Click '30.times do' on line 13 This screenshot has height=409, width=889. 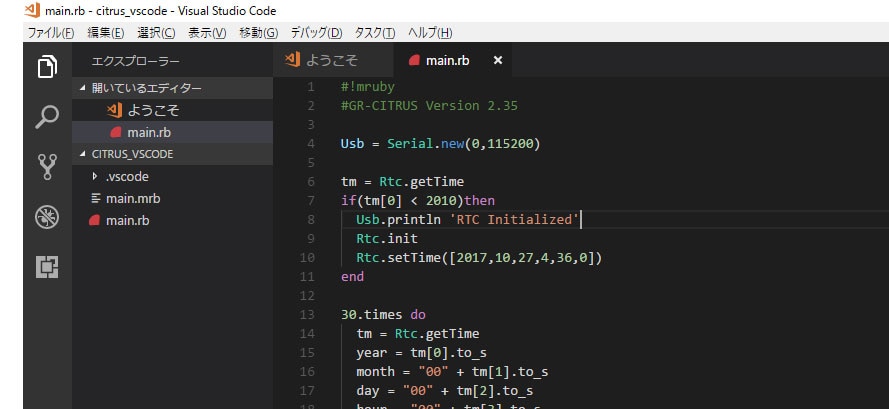click(383, 314)
